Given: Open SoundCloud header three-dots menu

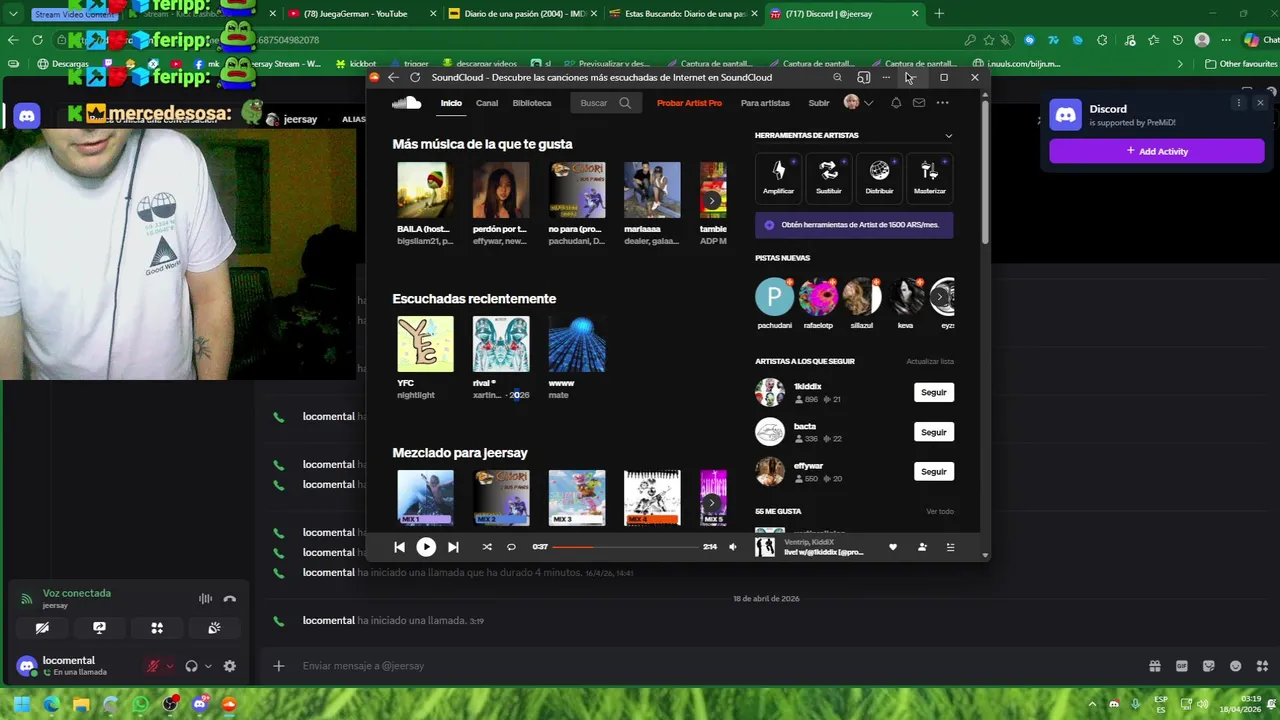Looking at the screenshot, I should (942, 103).
